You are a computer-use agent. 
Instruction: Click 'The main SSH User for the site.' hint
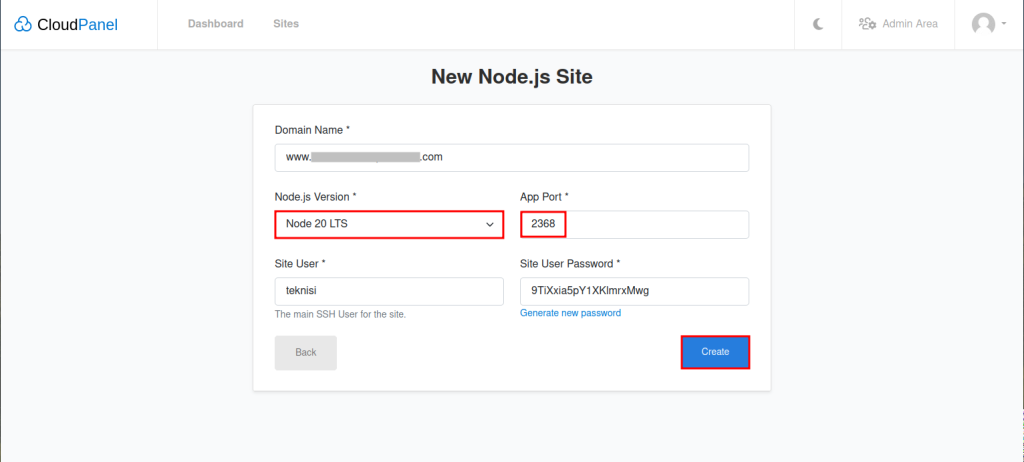coord(340,314)
